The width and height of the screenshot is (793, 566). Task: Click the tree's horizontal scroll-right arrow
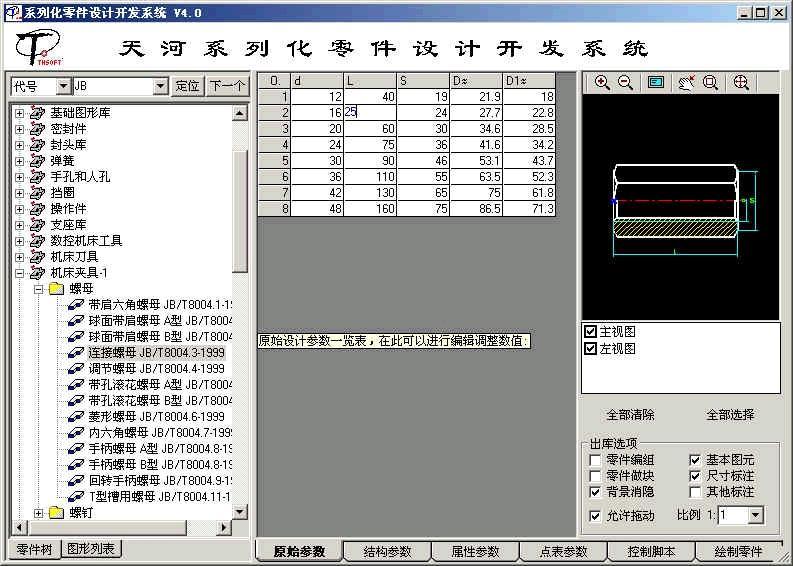(224, 528)
